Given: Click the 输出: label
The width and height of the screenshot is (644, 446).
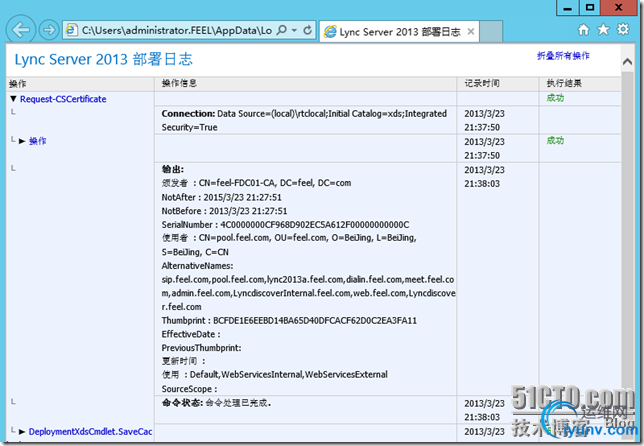Looking at the screenshot, I should (173, 169).
